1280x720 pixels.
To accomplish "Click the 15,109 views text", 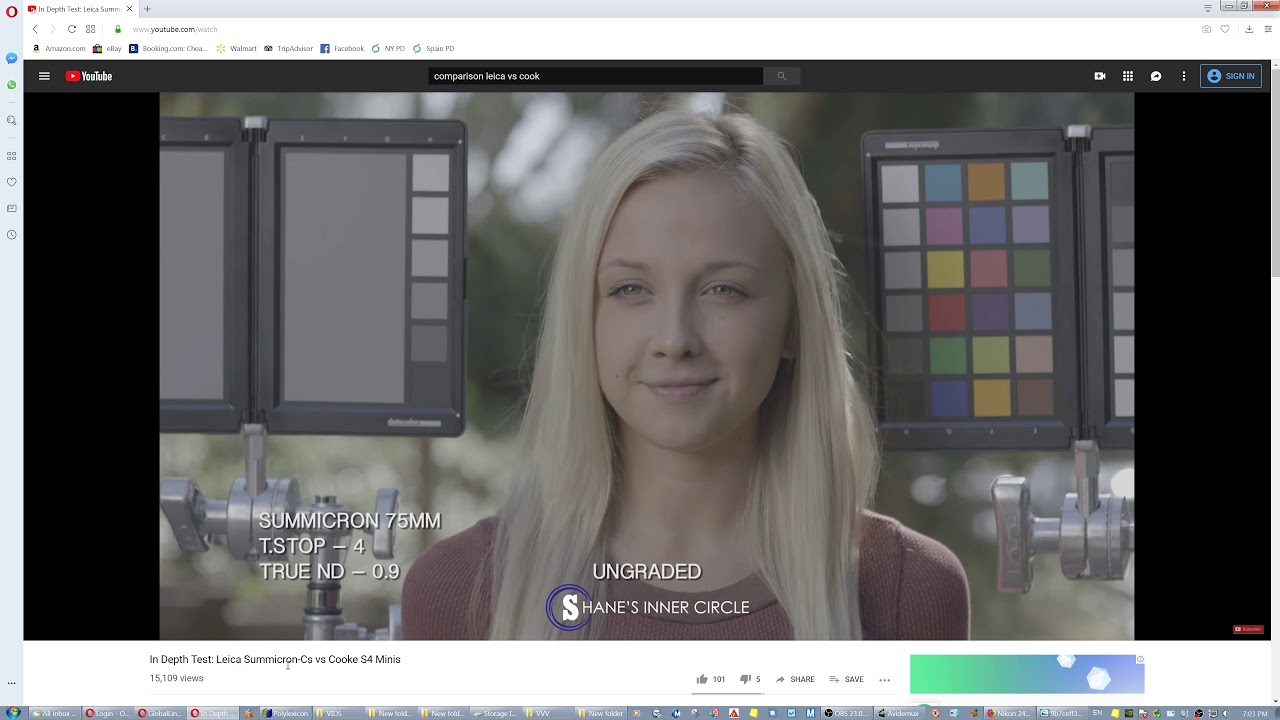I will pos(176,678).
